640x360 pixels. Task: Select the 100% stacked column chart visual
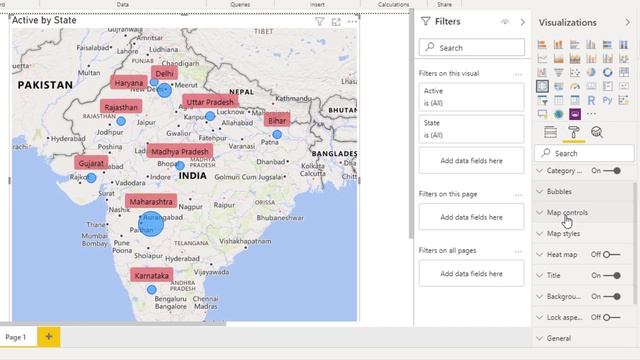tap(624, 45)
